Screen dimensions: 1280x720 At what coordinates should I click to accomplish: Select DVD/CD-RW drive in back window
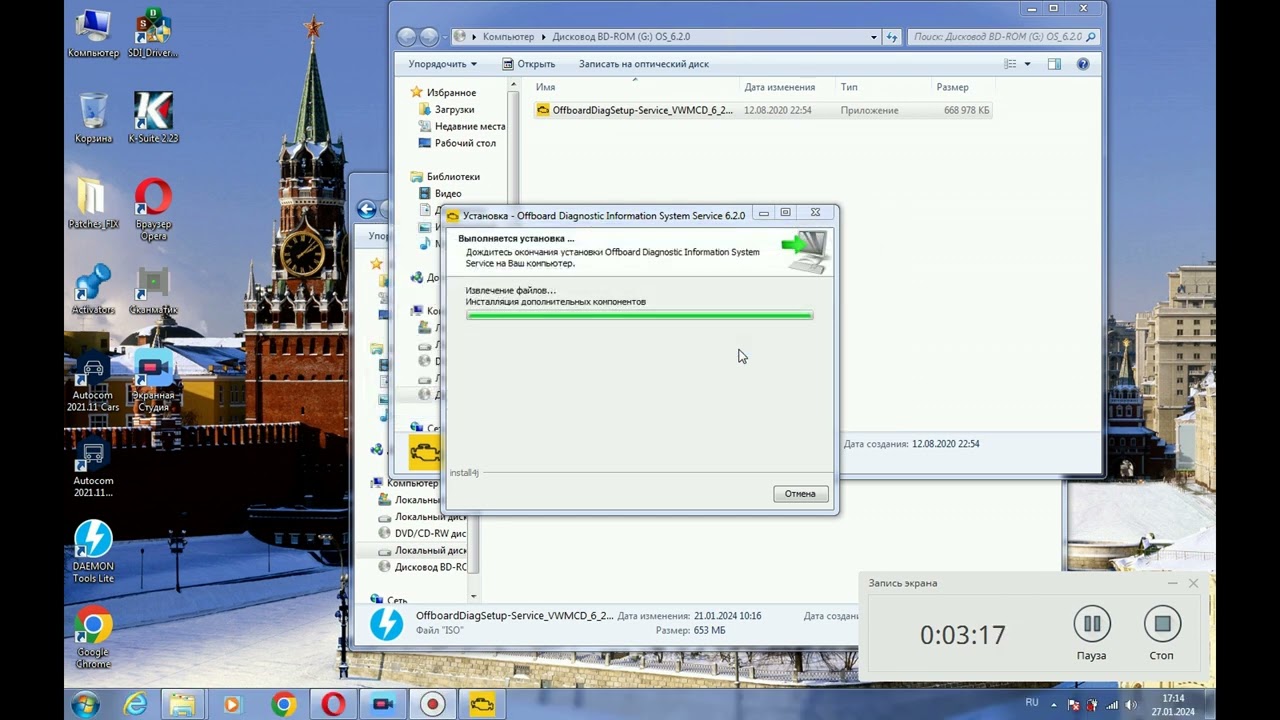[x=423, y=533]
